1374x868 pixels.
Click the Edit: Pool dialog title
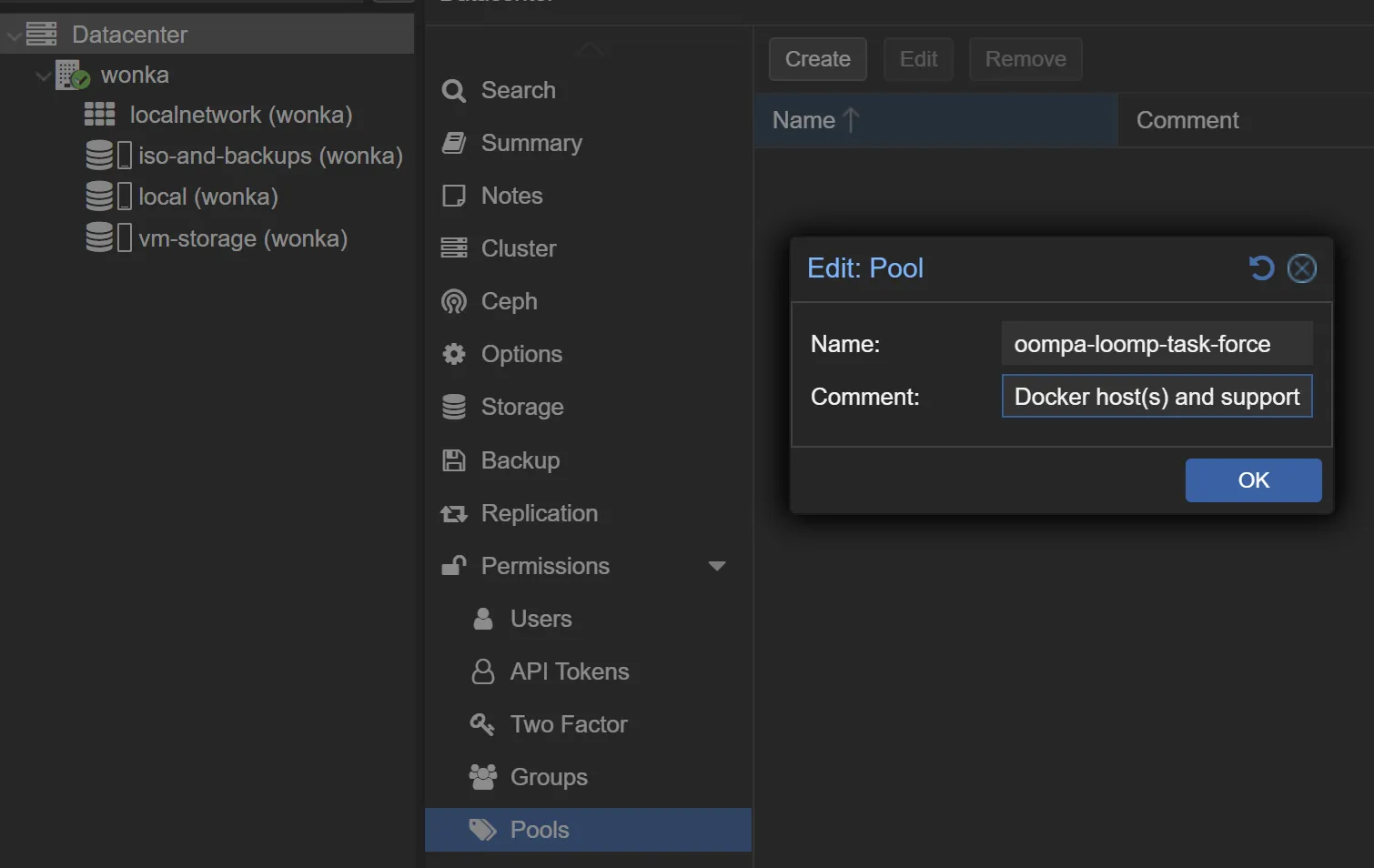(865, 268)
